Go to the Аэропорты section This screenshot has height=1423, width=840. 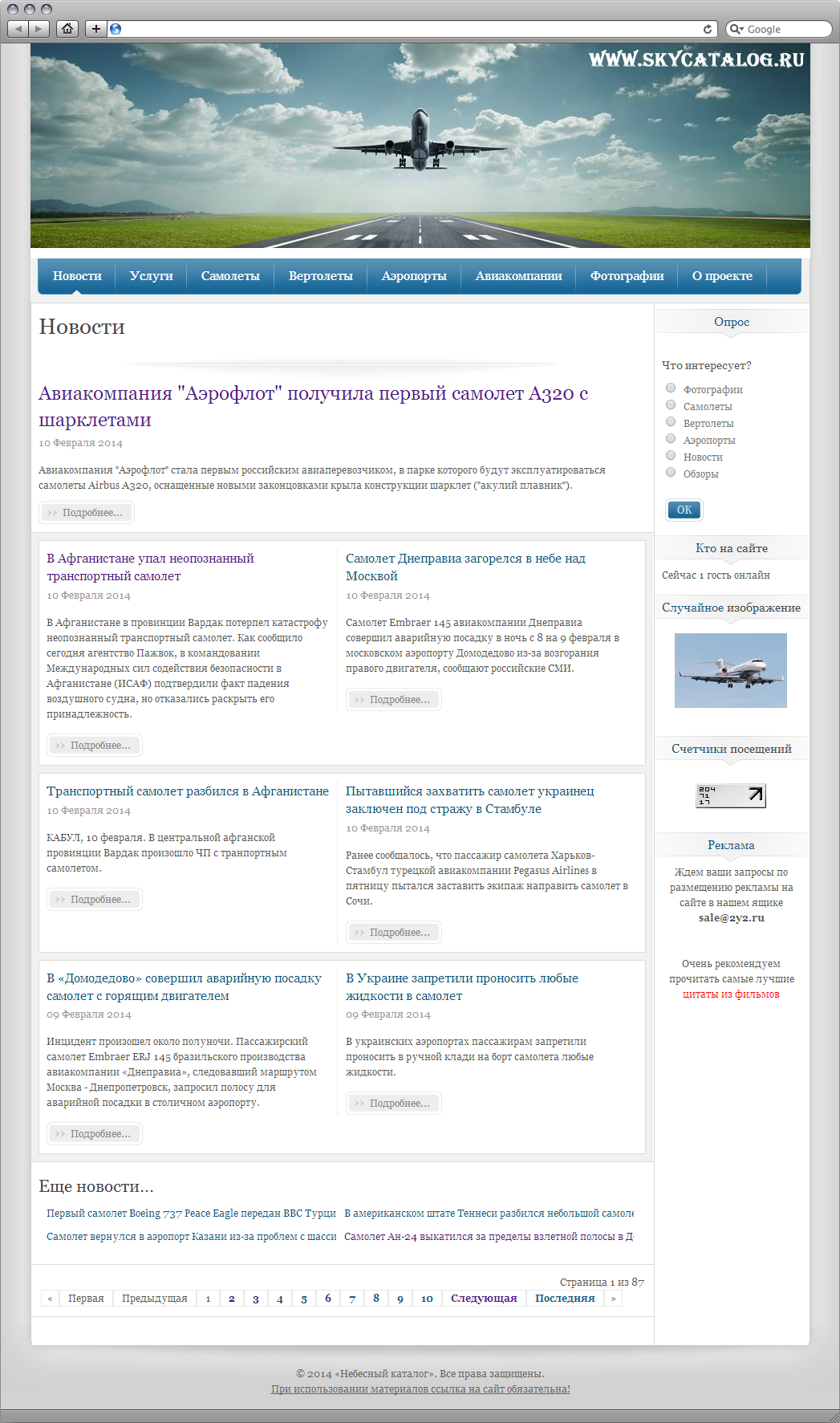click(414, 276)
